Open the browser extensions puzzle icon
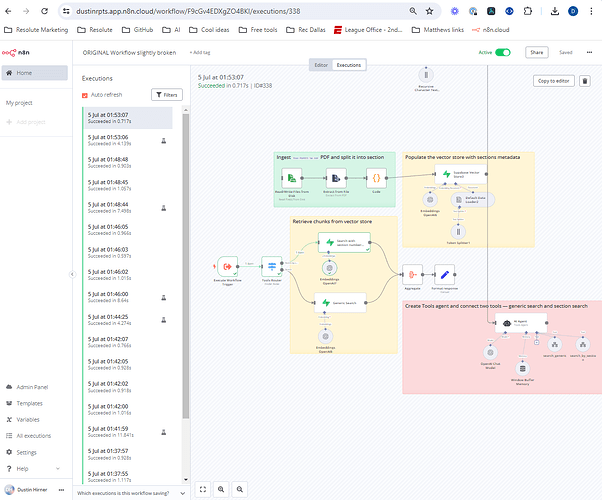 pyautogui.click(x=528, y=11)
